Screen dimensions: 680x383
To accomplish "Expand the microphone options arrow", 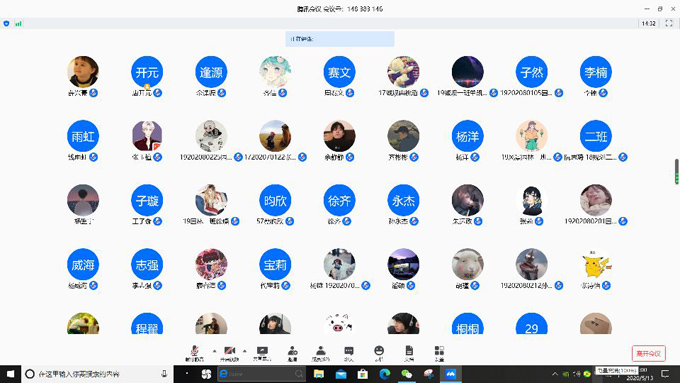I will [214, 351].
